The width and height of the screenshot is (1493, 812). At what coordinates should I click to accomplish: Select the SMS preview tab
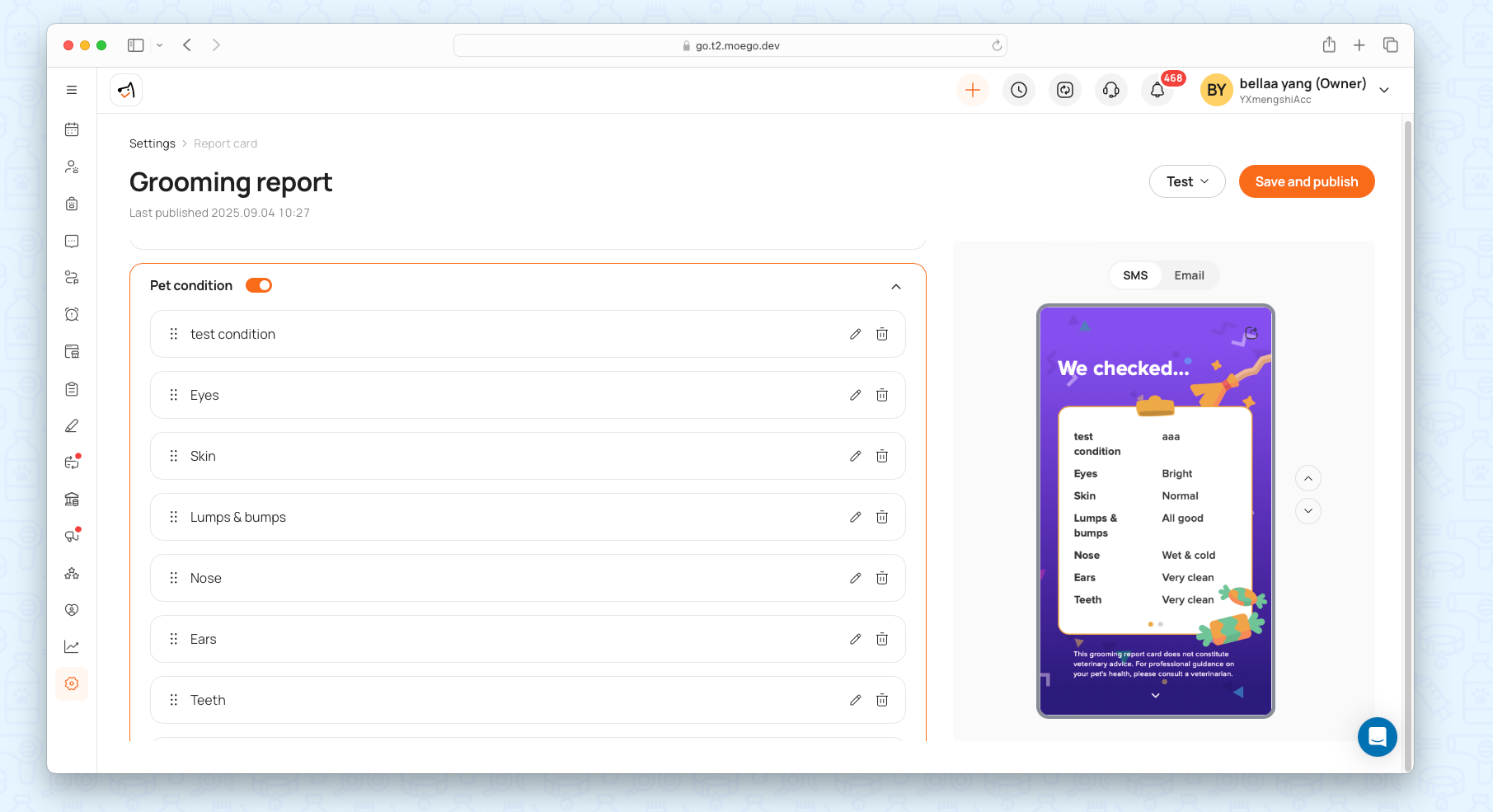1134,275
